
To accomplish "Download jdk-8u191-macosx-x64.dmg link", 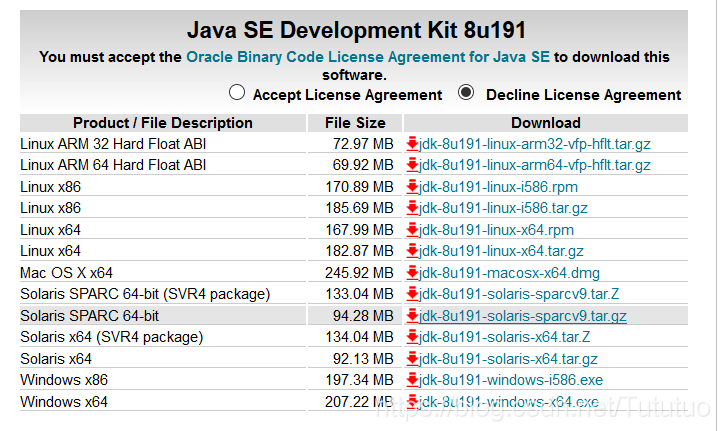I will [509, 273].
